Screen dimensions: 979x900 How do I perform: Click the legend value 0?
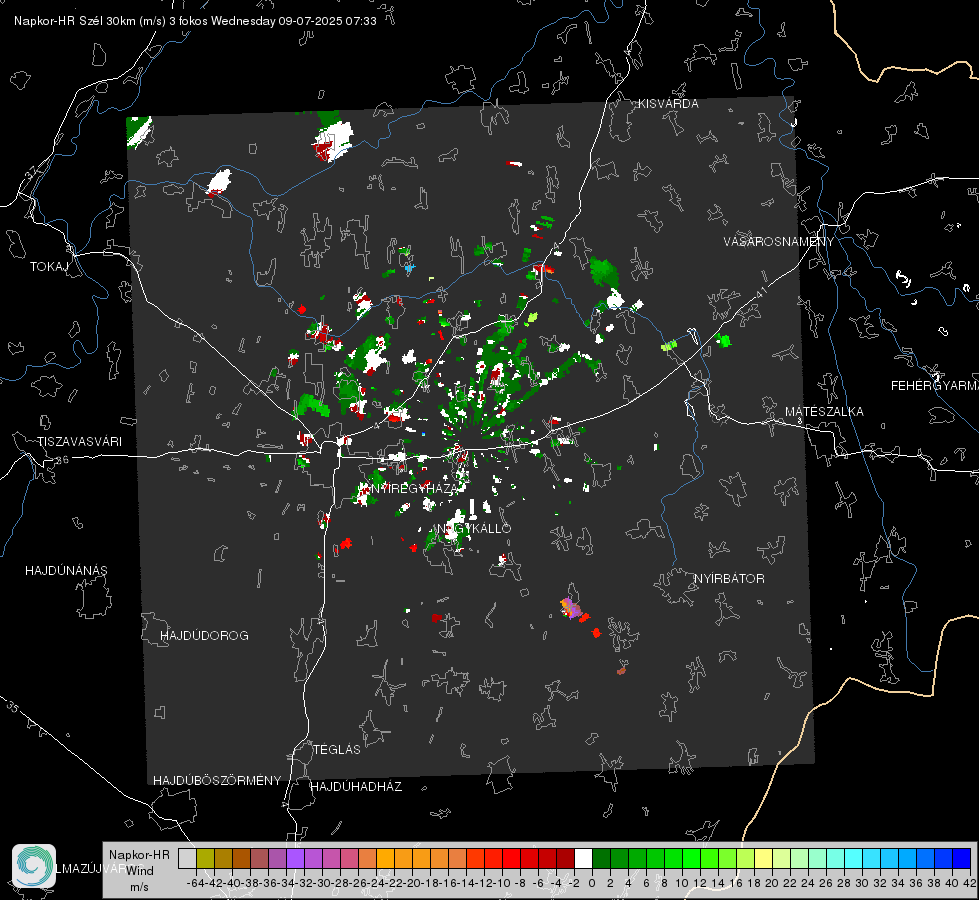592,883
